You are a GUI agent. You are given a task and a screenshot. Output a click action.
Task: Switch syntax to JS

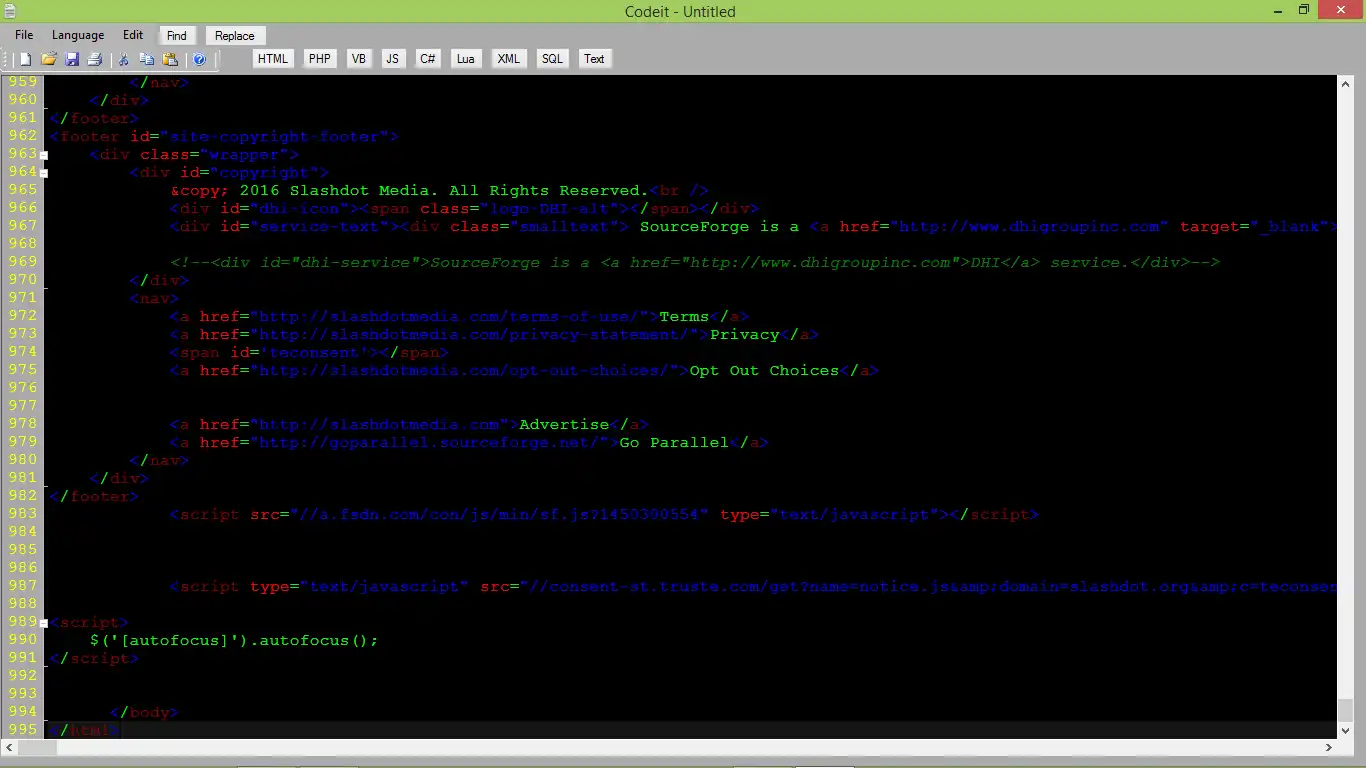coord(393,59)
